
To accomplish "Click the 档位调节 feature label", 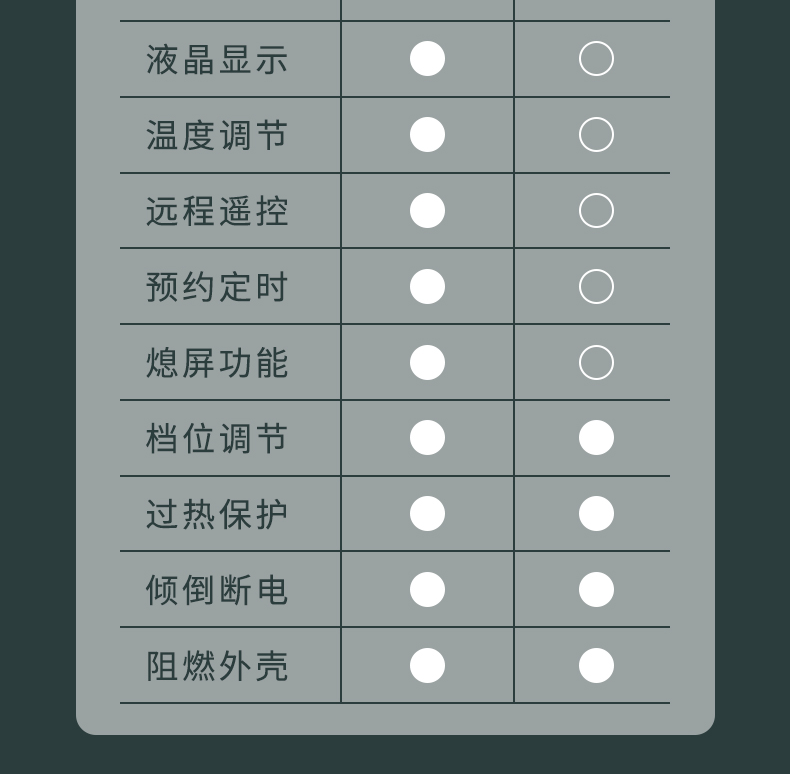I will point(217,439).
